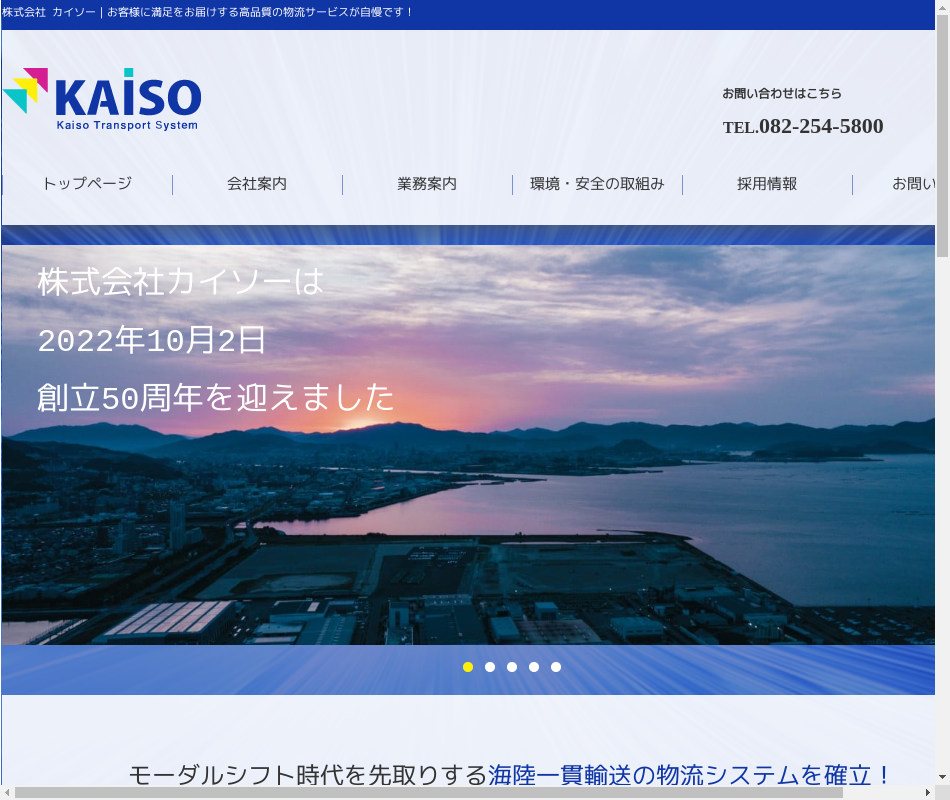The image size is (950, 800).
Task: Click the vertical scrollbar down arrow
Action: (942, 777)
